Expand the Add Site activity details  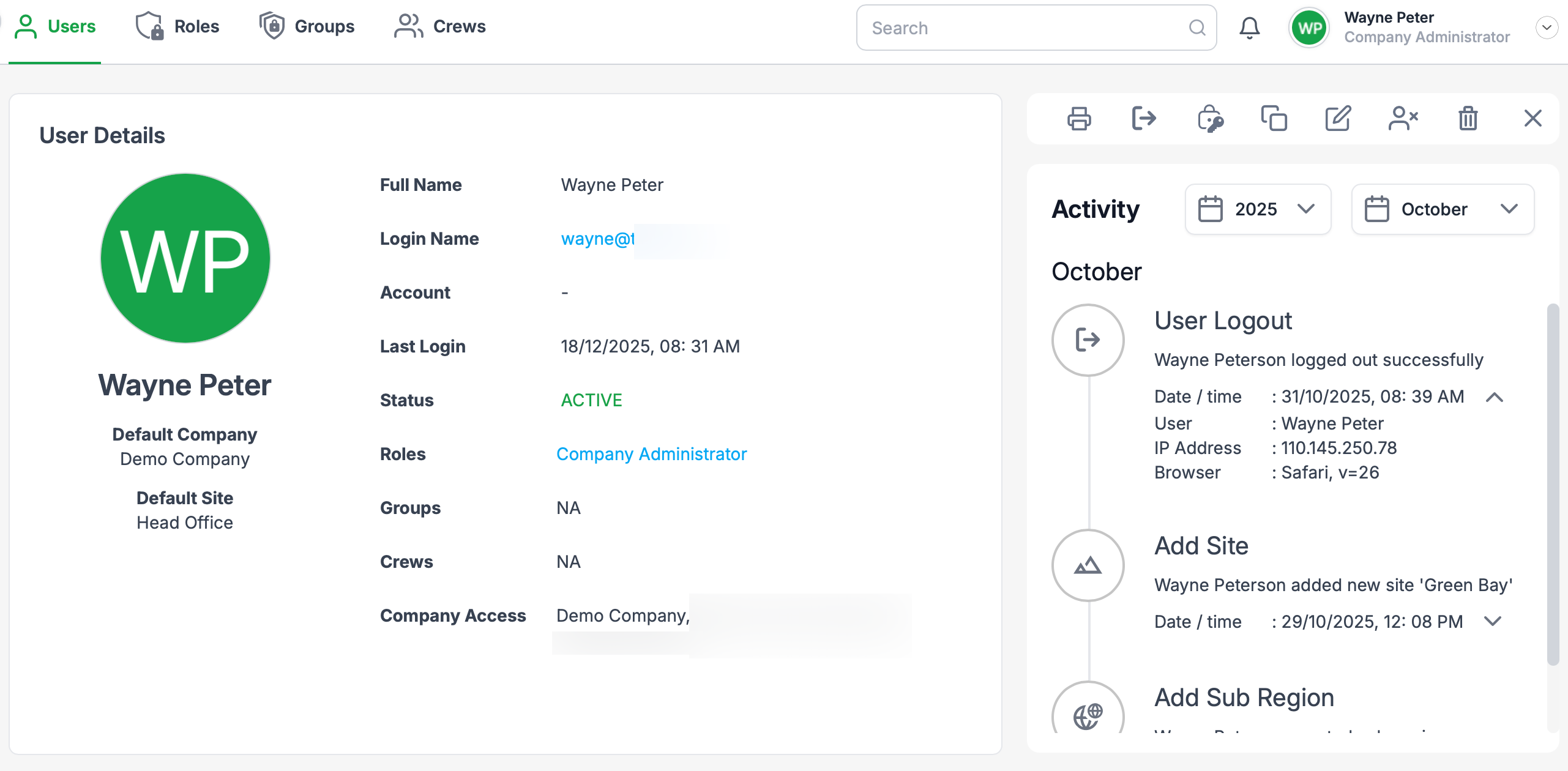coord(1493,622)
